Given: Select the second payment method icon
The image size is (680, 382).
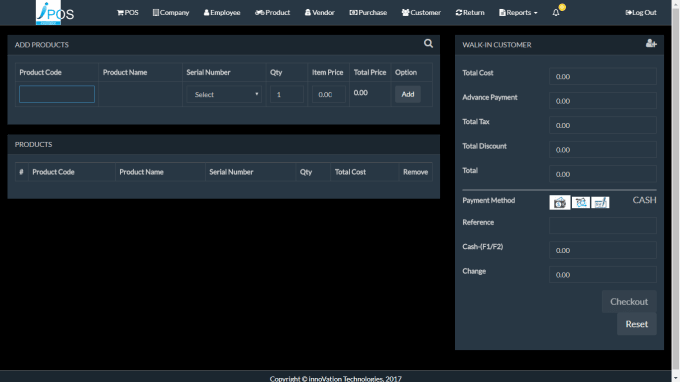Looking at the screenshot, I should point(581,202).
